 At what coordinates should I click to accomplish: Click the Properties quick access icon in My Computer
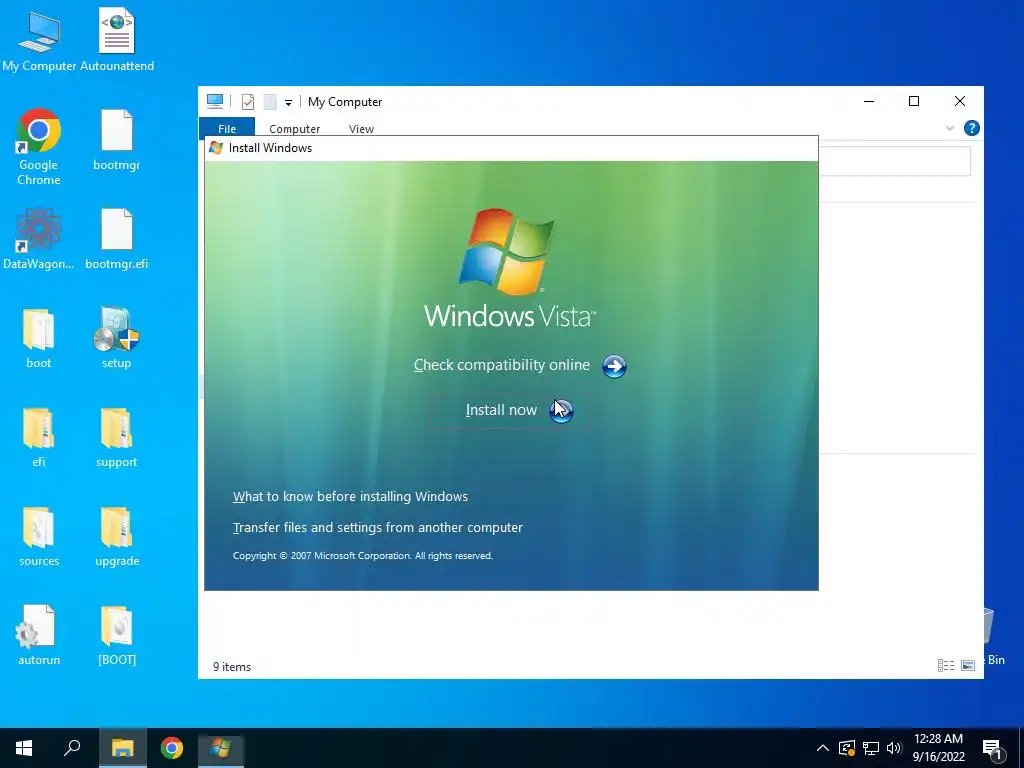(248, 102)
